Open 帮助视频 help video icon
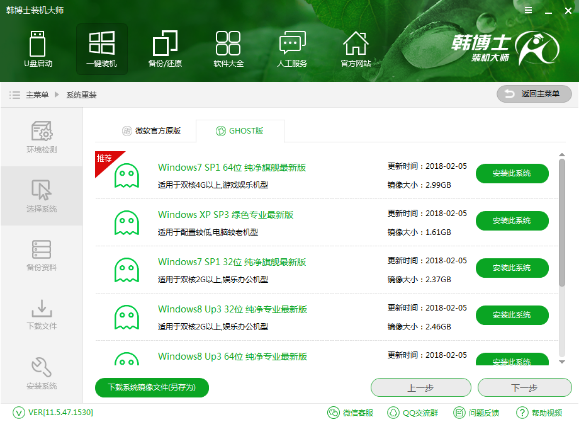This screenshot has width=584, height=443. coord(522,413)
